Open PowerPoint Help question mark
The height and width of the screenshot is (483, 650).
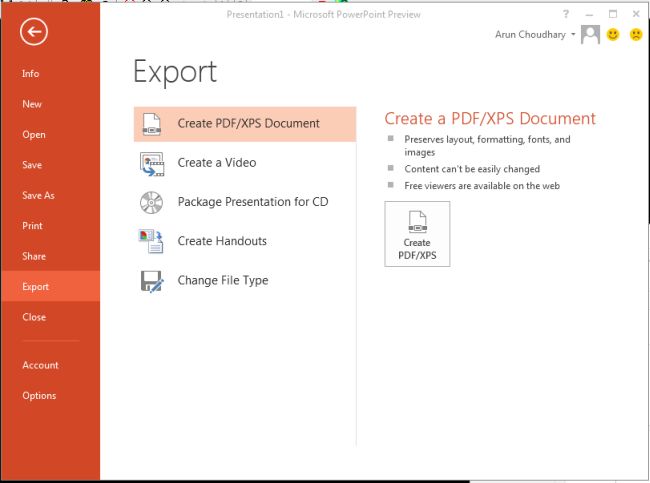pos(566,14)
